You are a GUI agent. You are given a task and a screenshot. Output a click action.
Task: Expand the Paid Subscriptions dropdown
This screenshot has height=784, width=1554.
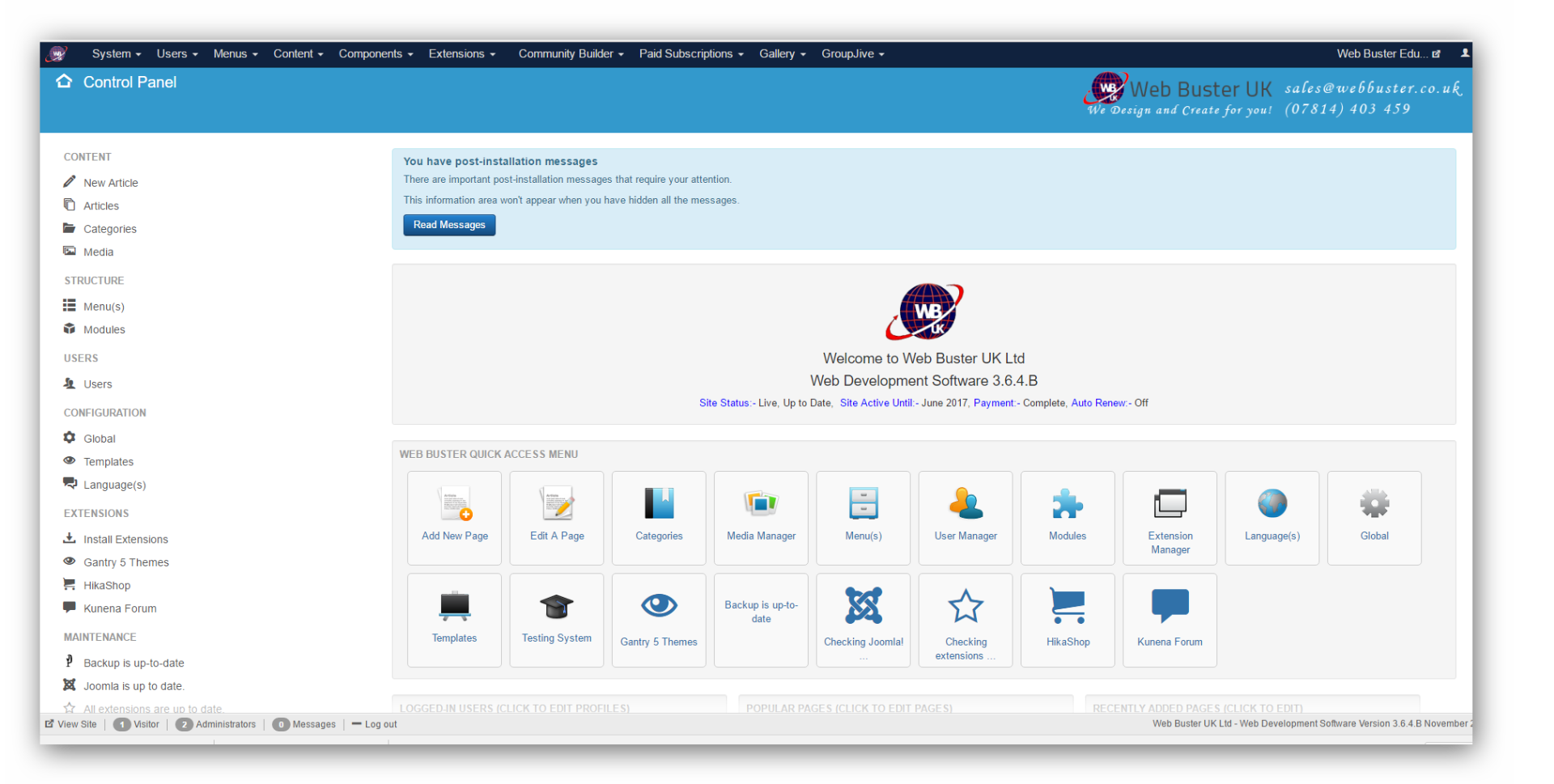tap(690, 53)
